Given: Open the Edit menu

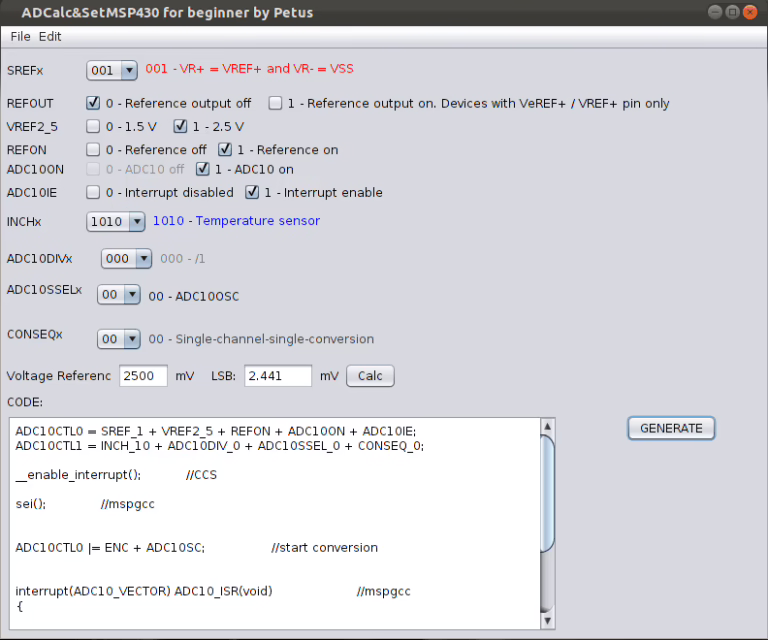Looking at the screenshot, I should click(x=50, y=36).
